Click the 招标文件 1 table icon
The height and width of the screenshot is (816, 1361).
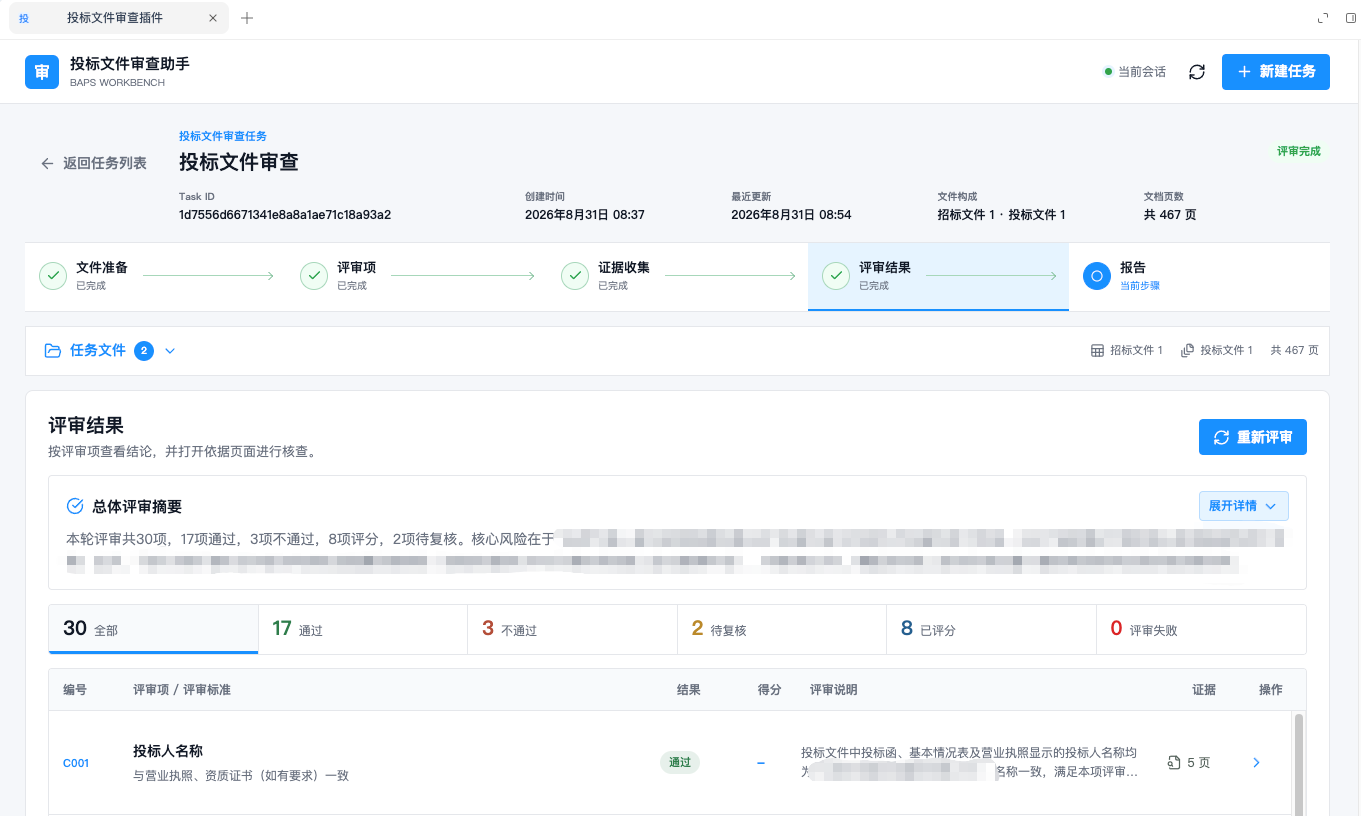[x=1097, y=351]
